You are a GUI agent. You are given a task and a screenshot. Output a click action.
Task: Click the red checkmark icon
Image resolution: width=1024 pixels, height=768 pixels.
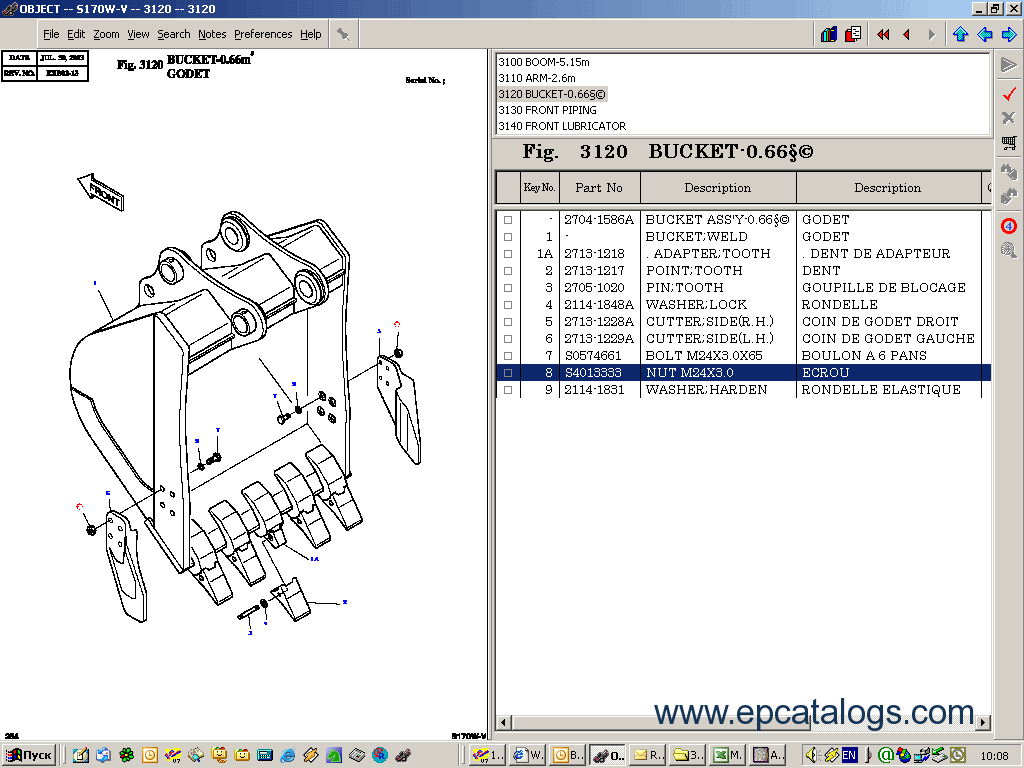[1009, 93]
